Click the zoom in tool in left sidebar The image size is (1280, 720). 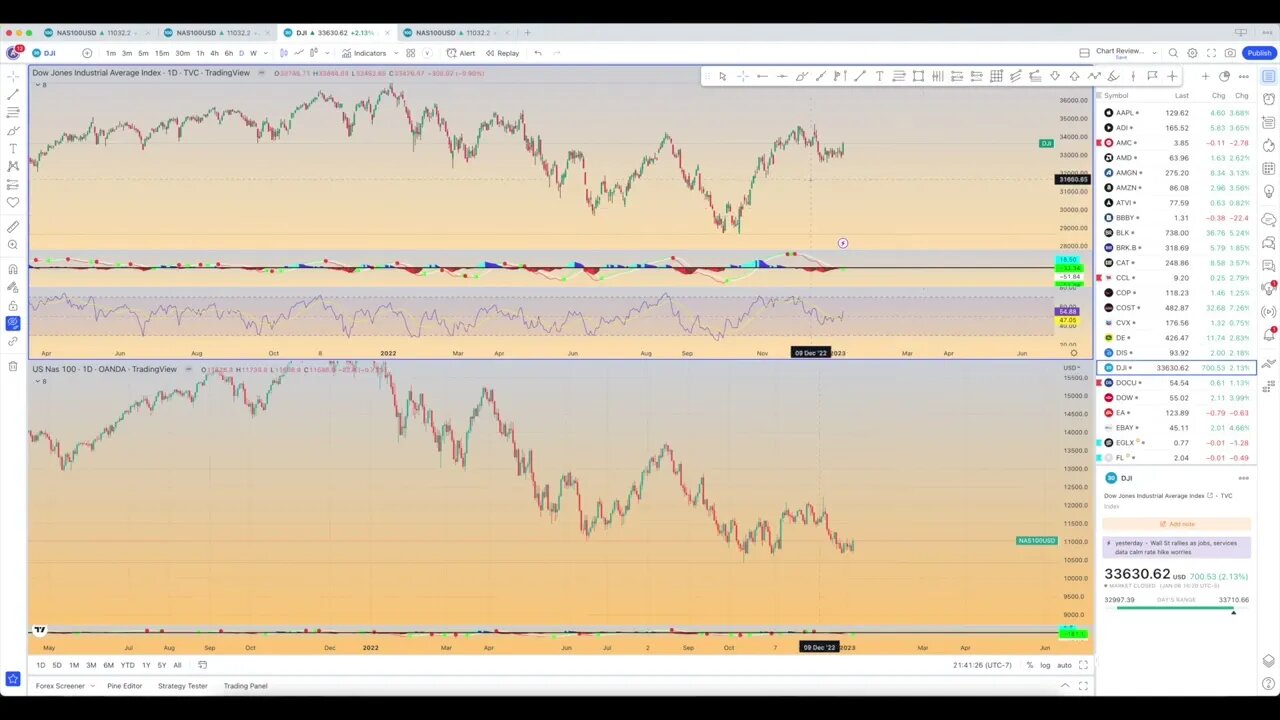(x=13, y=245)
